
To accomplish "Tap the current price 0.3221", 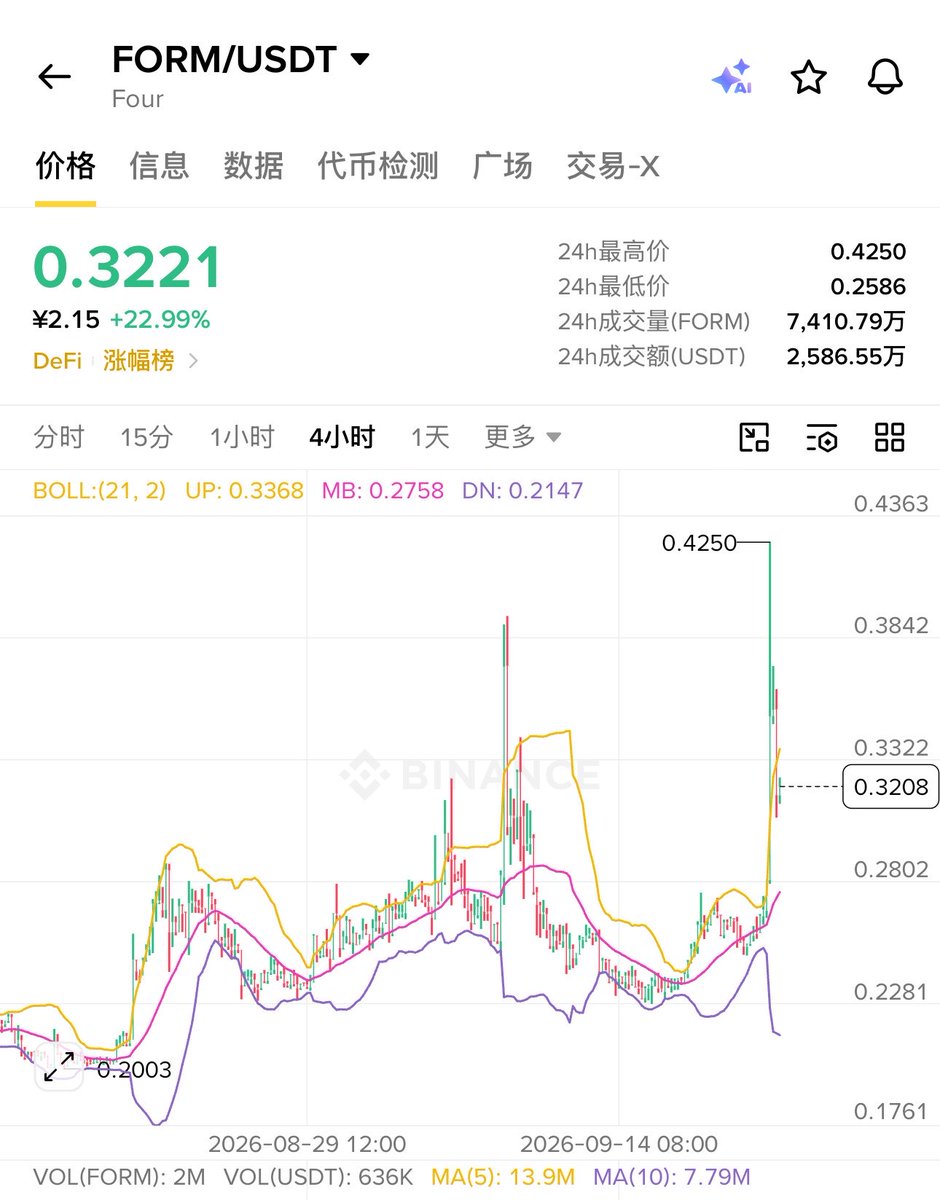I will (x=128, y=268).
